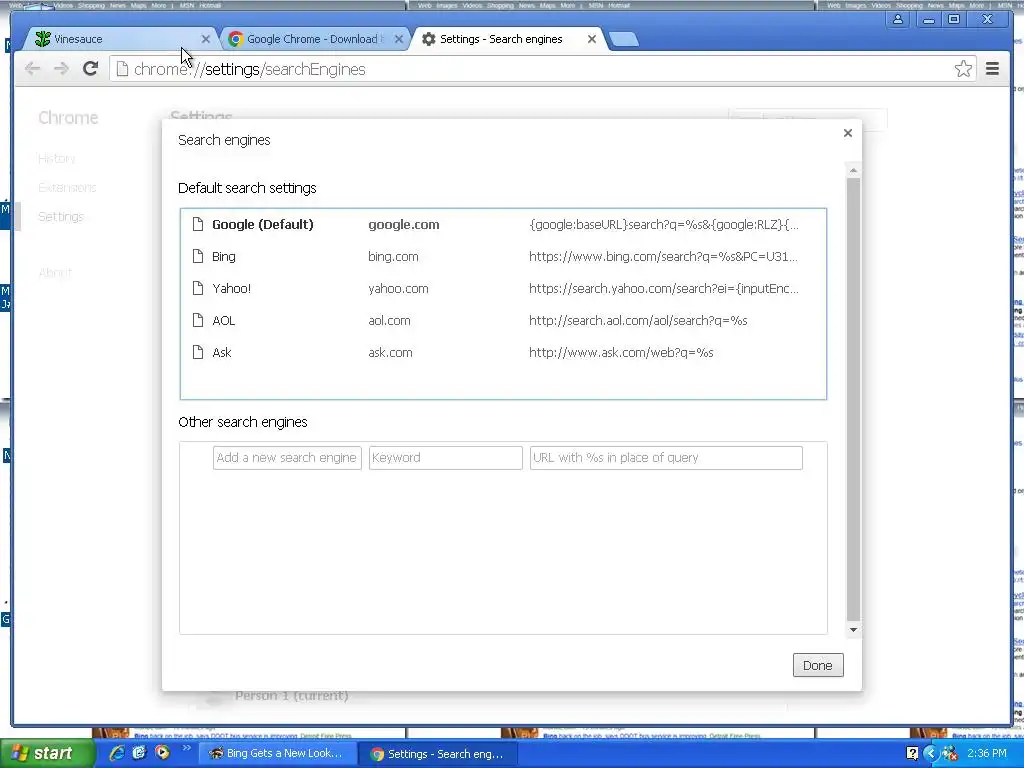Focus the Keyword input field
1024x768 pixels.
[x=445, y=458]
